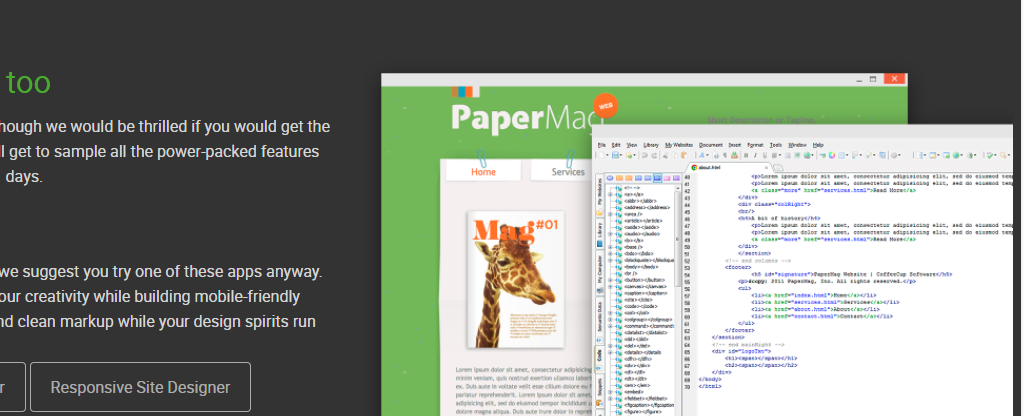This screenshot has height=416, width=1023.
Task: Expand the <canvas></canvas> tag node
Action: pos(610,287)
